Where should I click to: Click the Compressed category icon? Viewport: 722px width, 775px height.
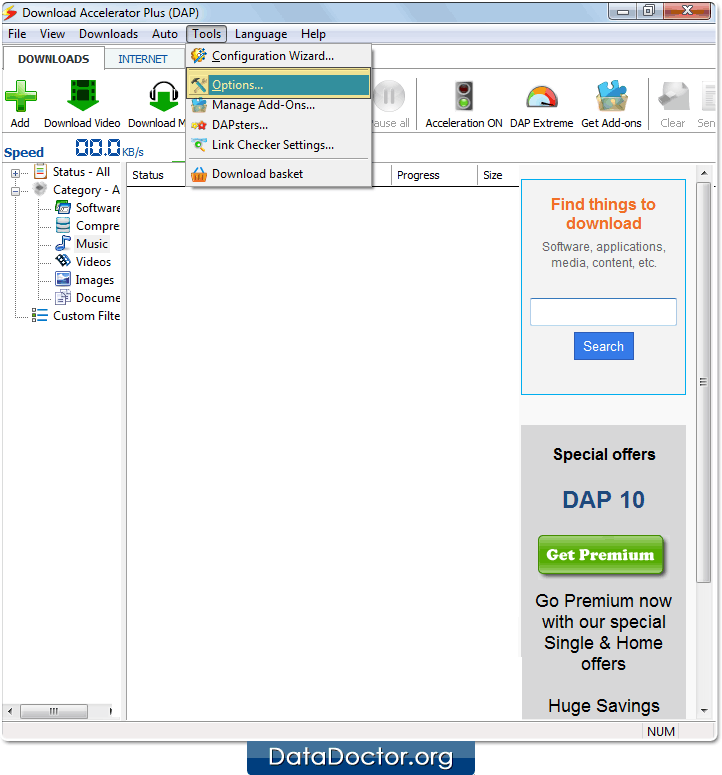tap(63, 225)
